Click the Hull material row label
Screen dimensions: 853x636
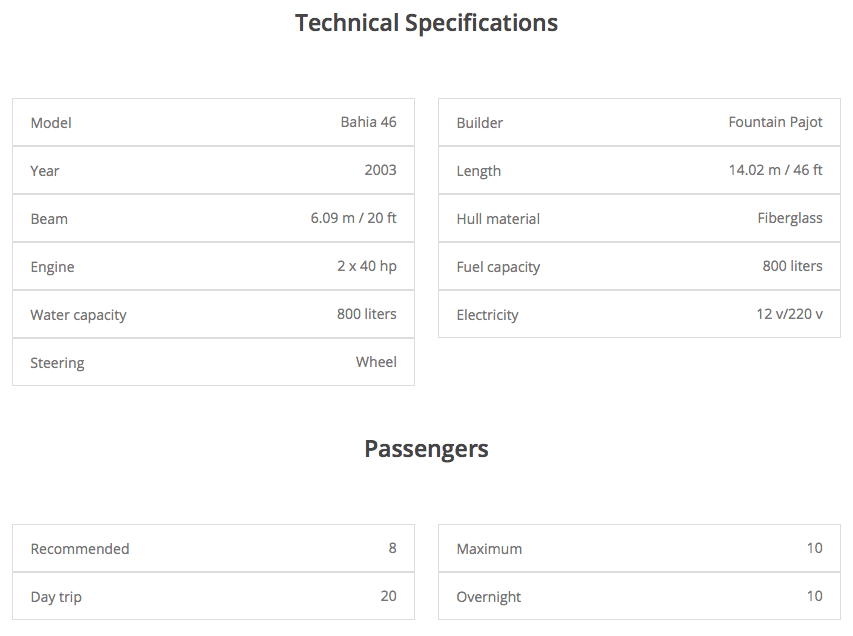pyautogui.click(x=498, y=219)
